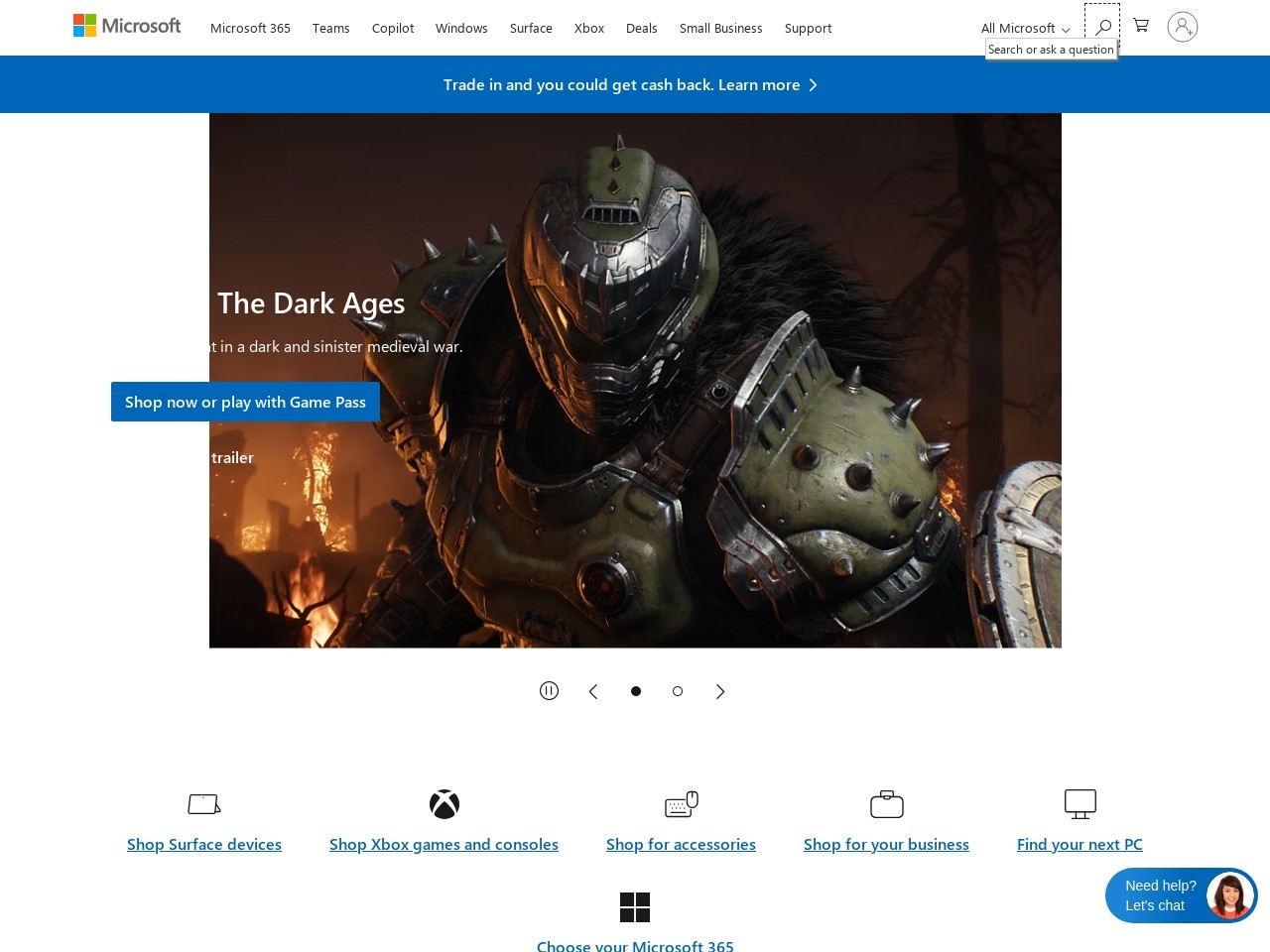
Task: Open the Need help? Let's chat button
Action: click(x=1182, y=895)
